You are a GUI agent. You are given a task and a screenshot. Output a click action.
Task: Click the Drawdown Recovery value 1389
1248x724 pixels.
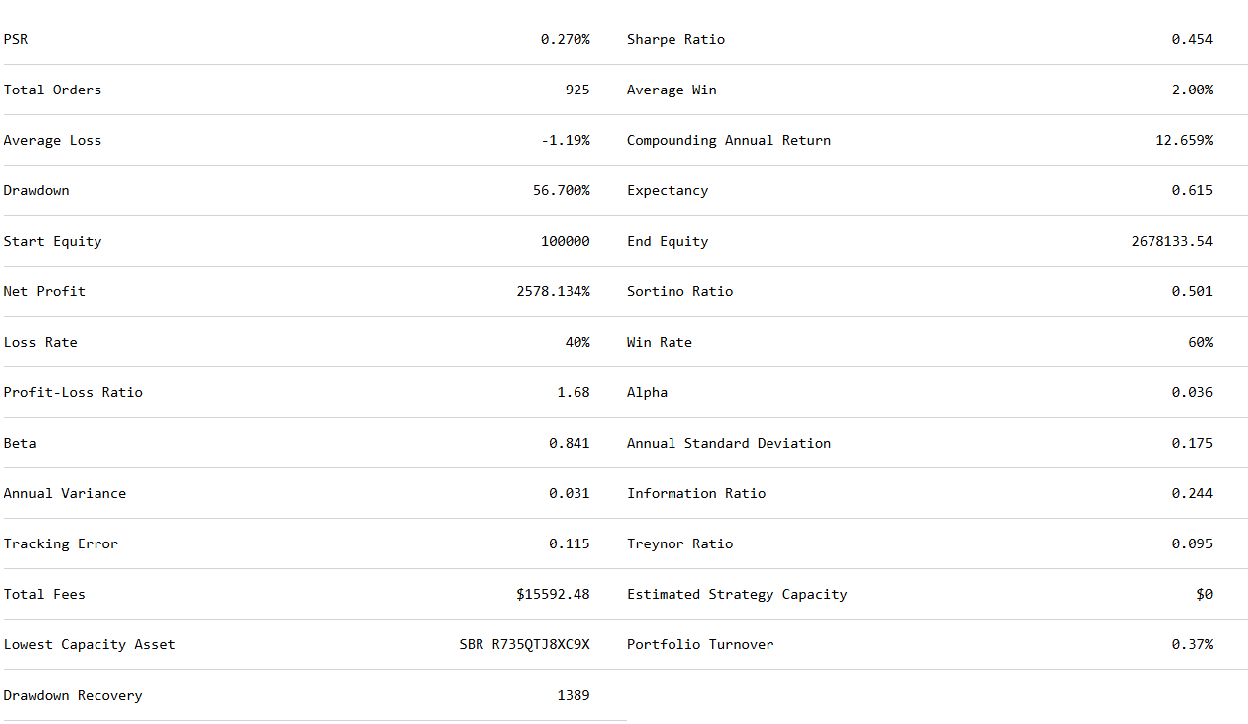pos(573,696)
